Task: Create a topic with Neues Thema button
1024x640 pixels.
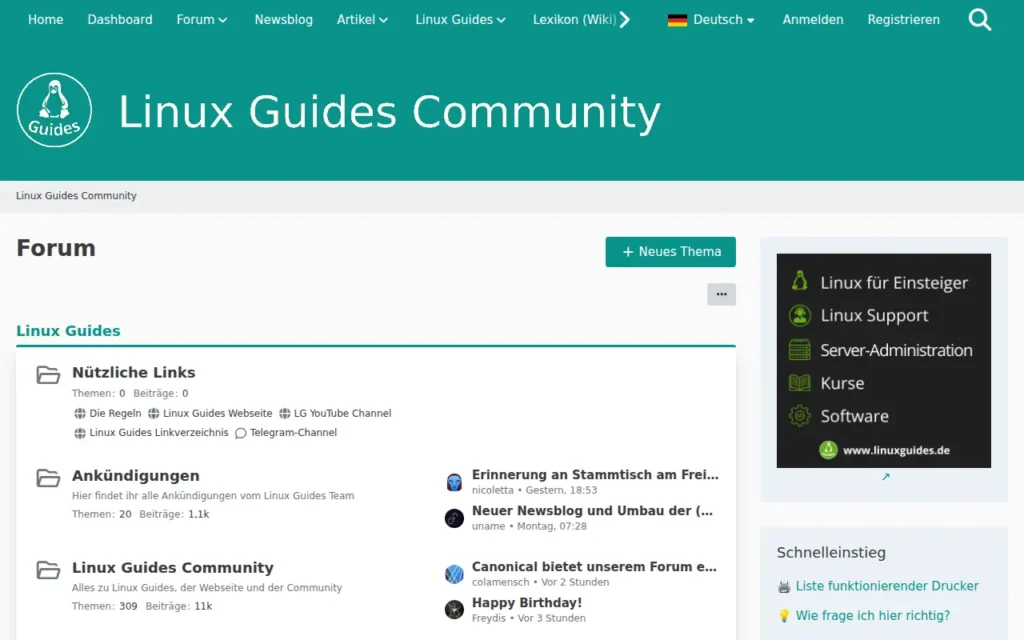Action: [671, 251]
